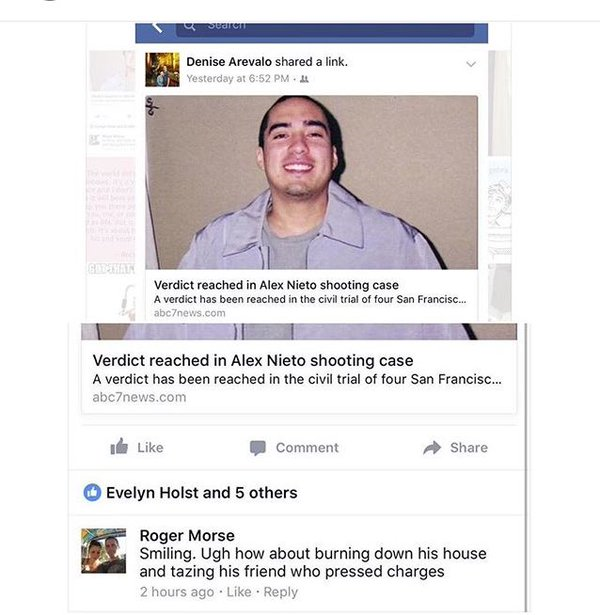Reply to Roger Morse's comment
Screen dimensions: 600x615
pos(280,592)
